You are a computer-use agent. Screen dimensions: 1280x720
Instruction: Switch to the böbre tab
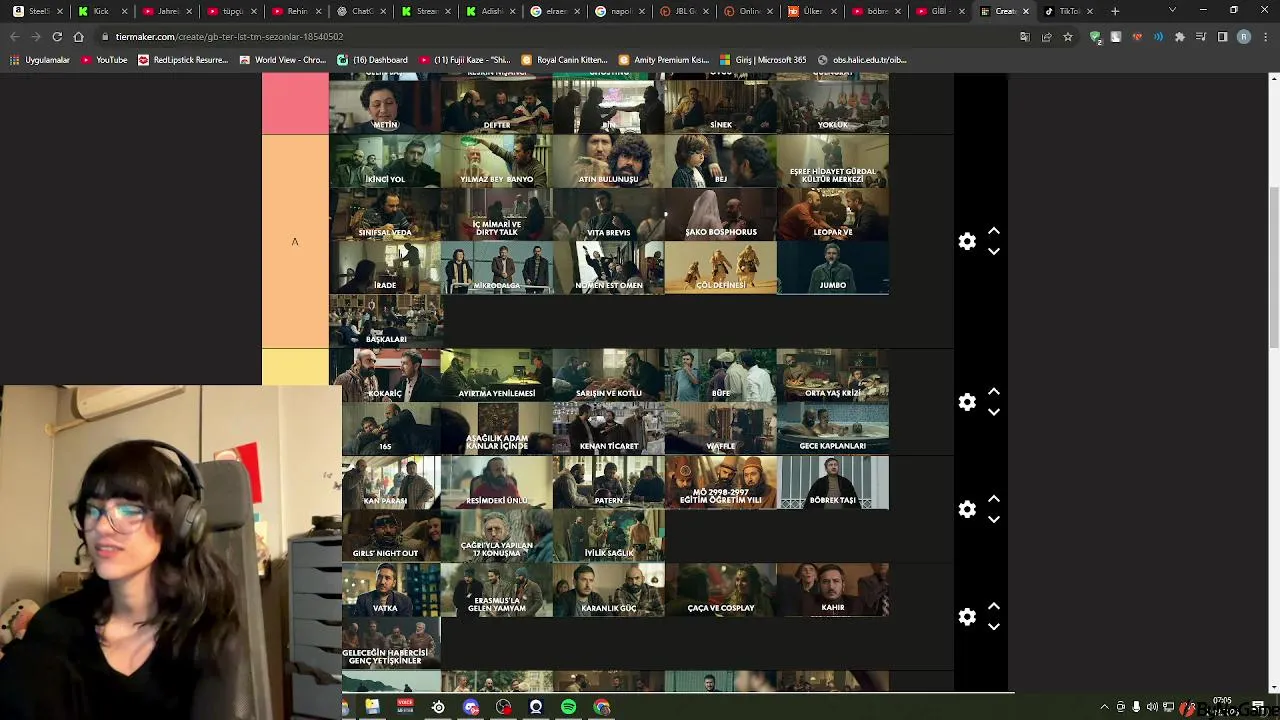tap(878, 11)
